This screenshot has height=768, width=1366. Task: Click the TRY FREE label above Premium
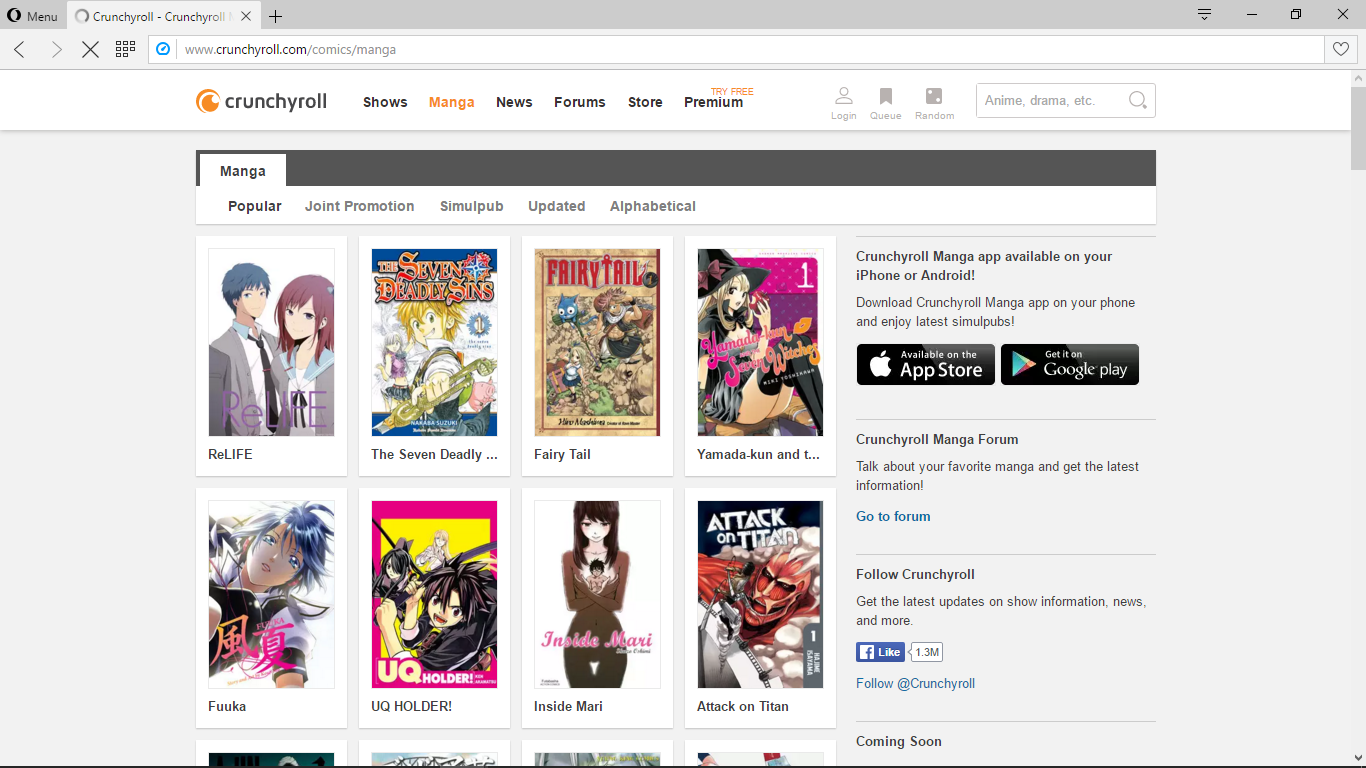point(732,91)
